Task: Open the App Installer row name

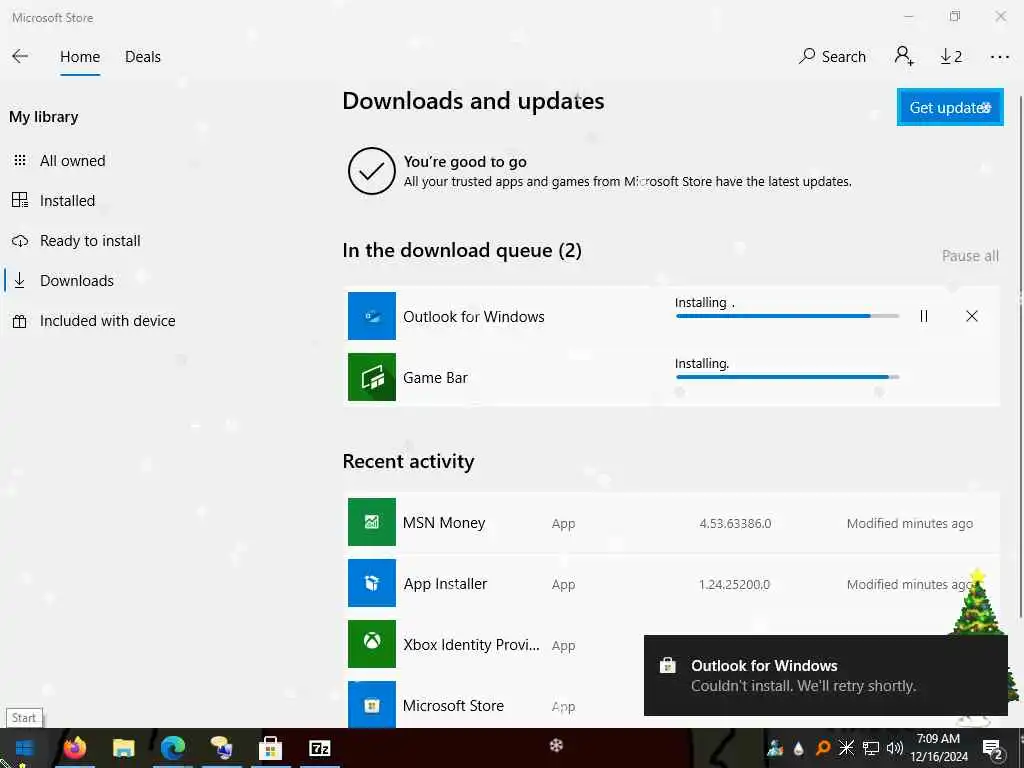Action: (x=445, y=584)
